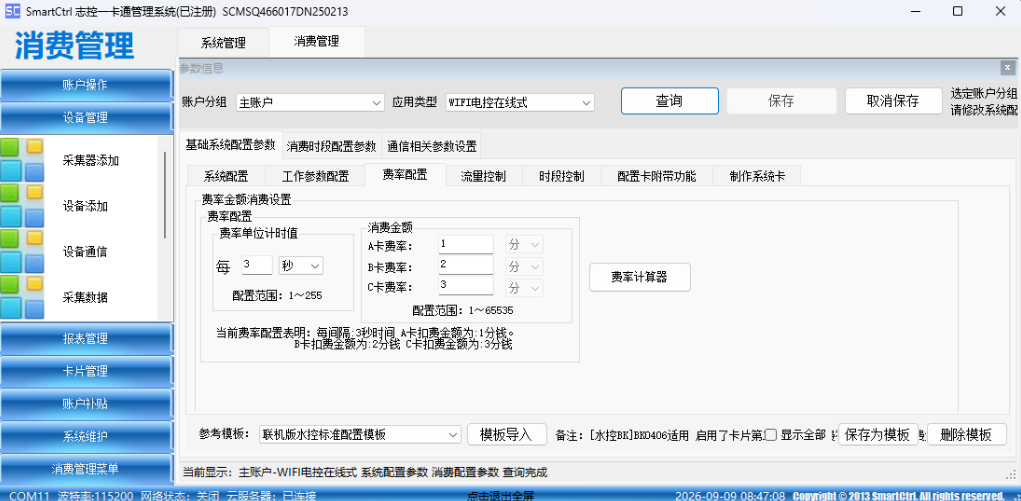Screen dimensions: 1021x501
Task: Open the 费率计算器
Action: coord(639,278)
